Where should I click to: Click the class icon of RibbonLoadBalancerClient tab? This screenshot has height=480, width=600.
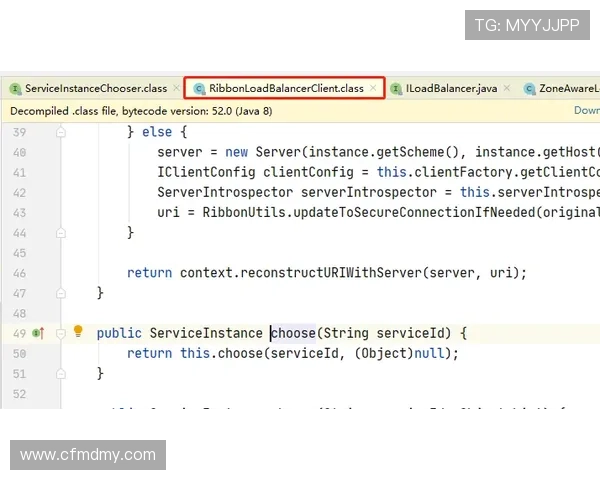pyautogui.click(x=199, y=89)
